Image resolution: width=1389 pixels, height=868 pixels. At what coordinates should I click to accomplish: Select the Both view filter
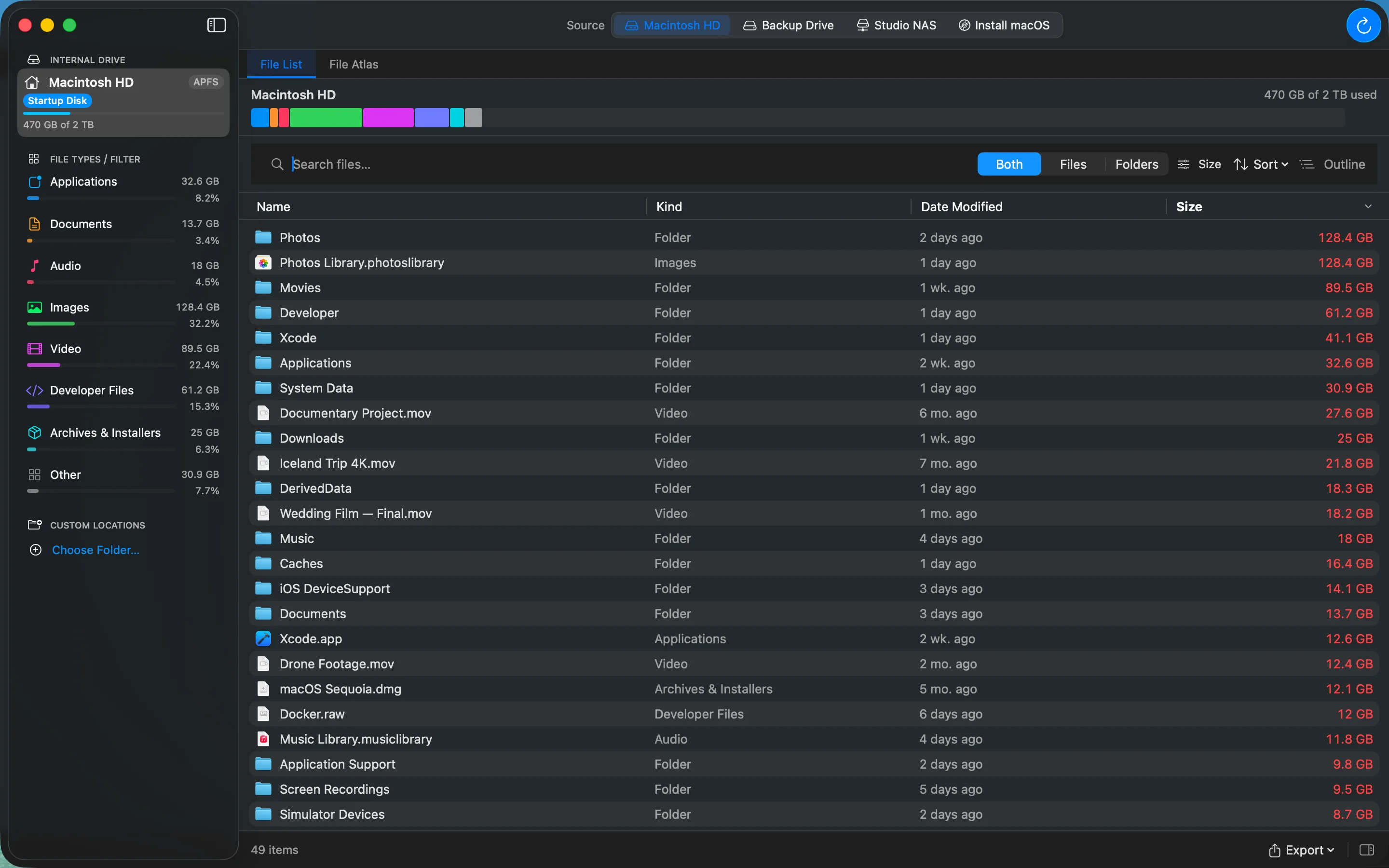[x=1008, y=164]
